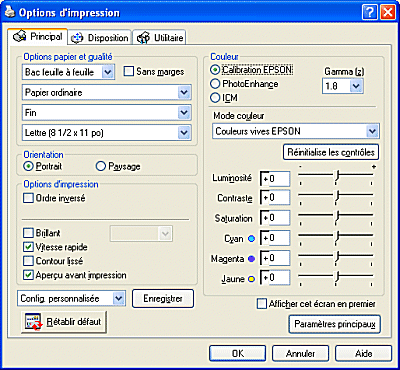Select Calibration EPSON radio button
This screenshot has width=400, height=370.
click(x=215, y=70)
